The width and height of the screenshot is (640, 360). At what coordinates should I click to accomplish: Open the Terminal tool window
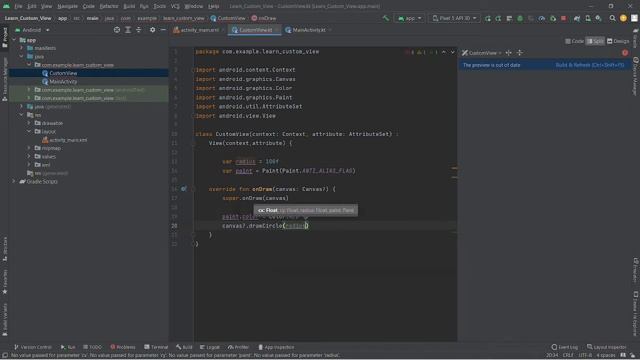(x=156, y=347)
